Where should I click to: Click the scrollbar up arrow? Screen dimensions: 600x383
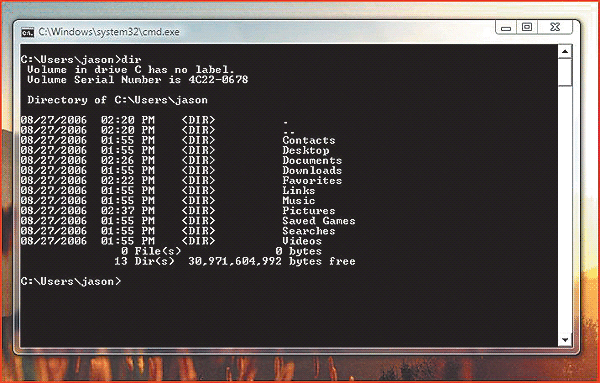point(565,51)
